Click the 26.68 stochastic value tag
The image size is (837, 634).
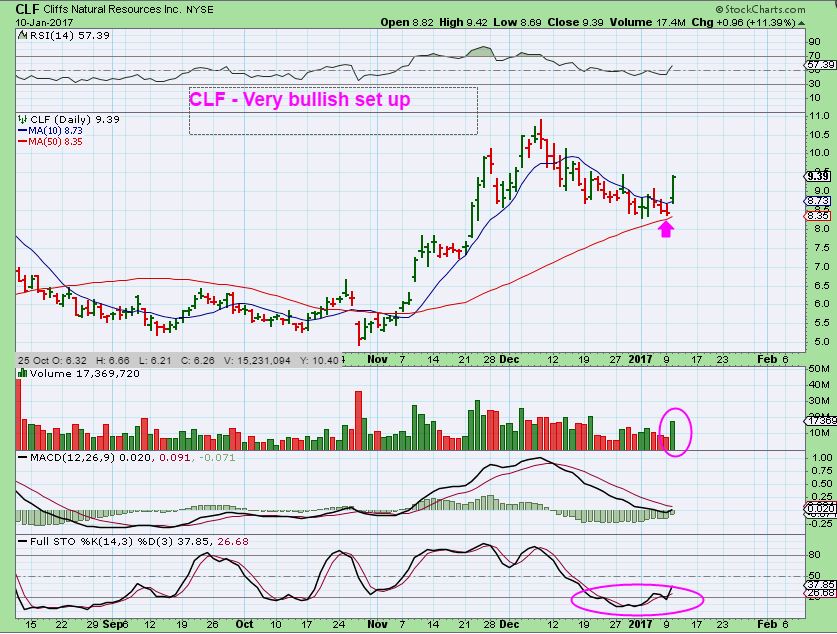[821, 592]
